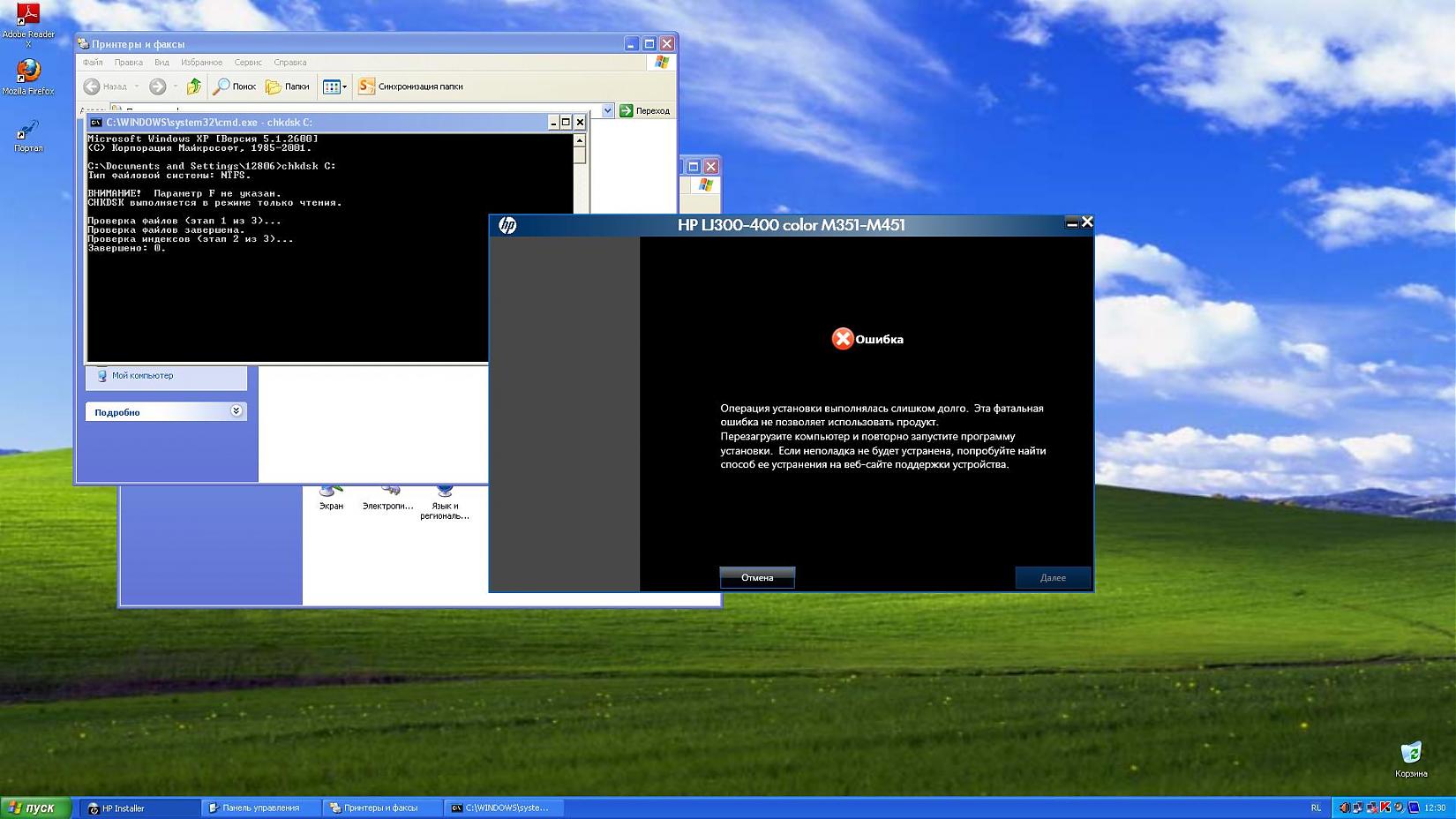Toggle the Папки folders pane
The width and height of the screenshot is (1456, 819).
click(288, 86)
